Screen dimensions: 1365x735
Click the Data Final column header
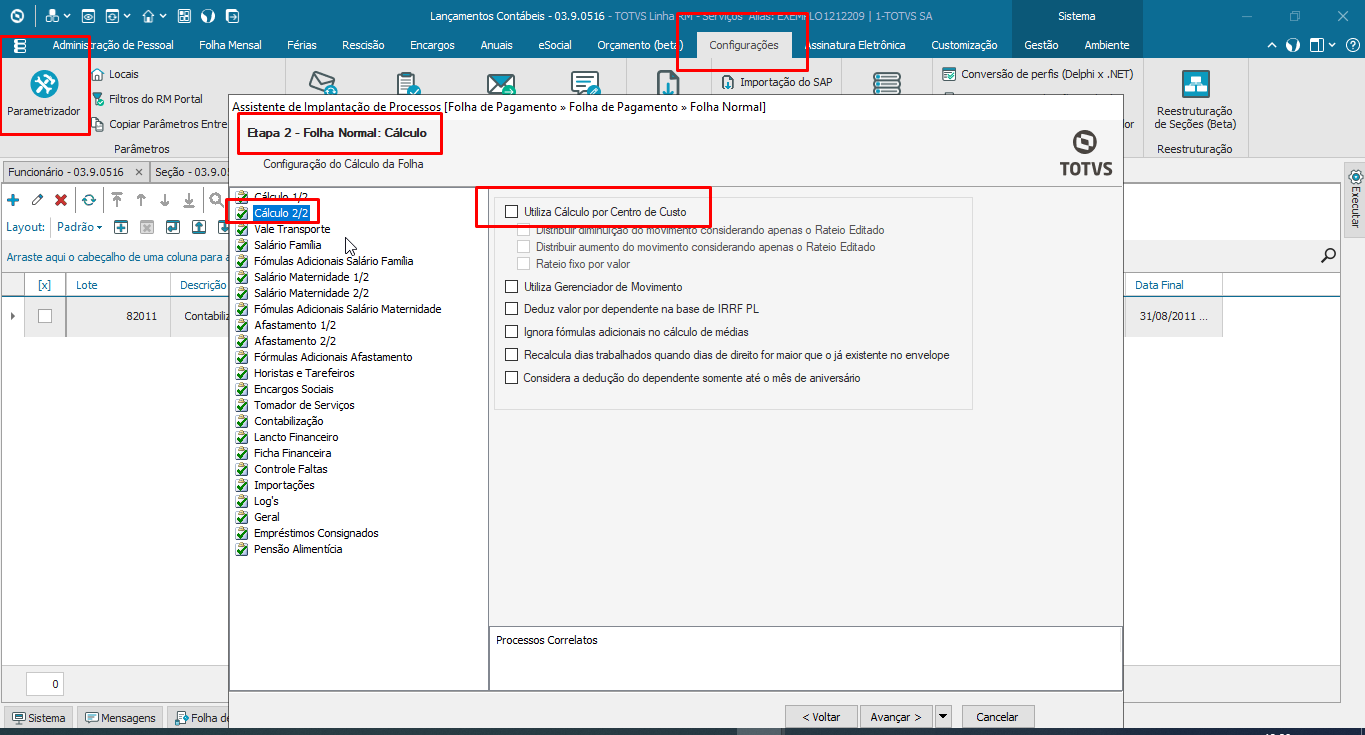tap(1174, 285)
